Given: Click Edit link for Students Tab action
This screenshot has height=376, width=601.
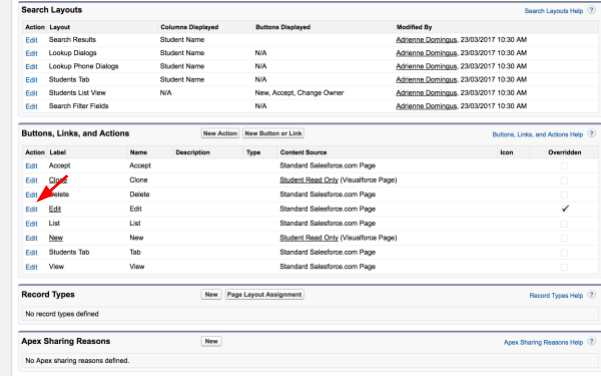Looking at the screenshot, I should pyautogui.click(x=31, y=253).
